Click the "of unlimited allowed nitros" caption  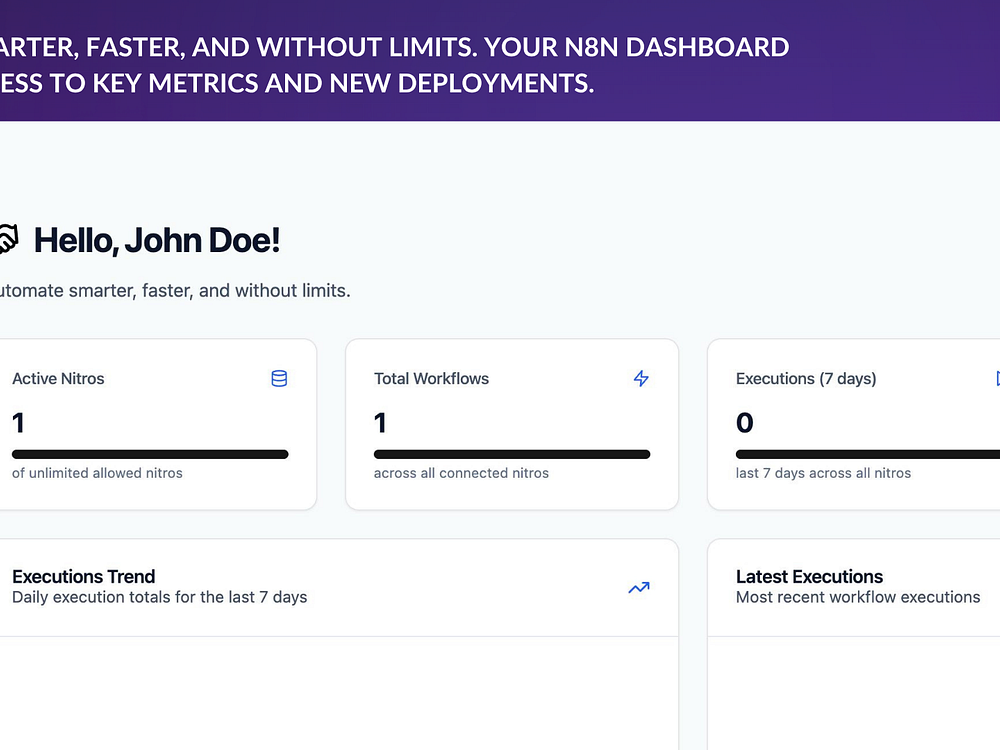click(x=97, y=473)
